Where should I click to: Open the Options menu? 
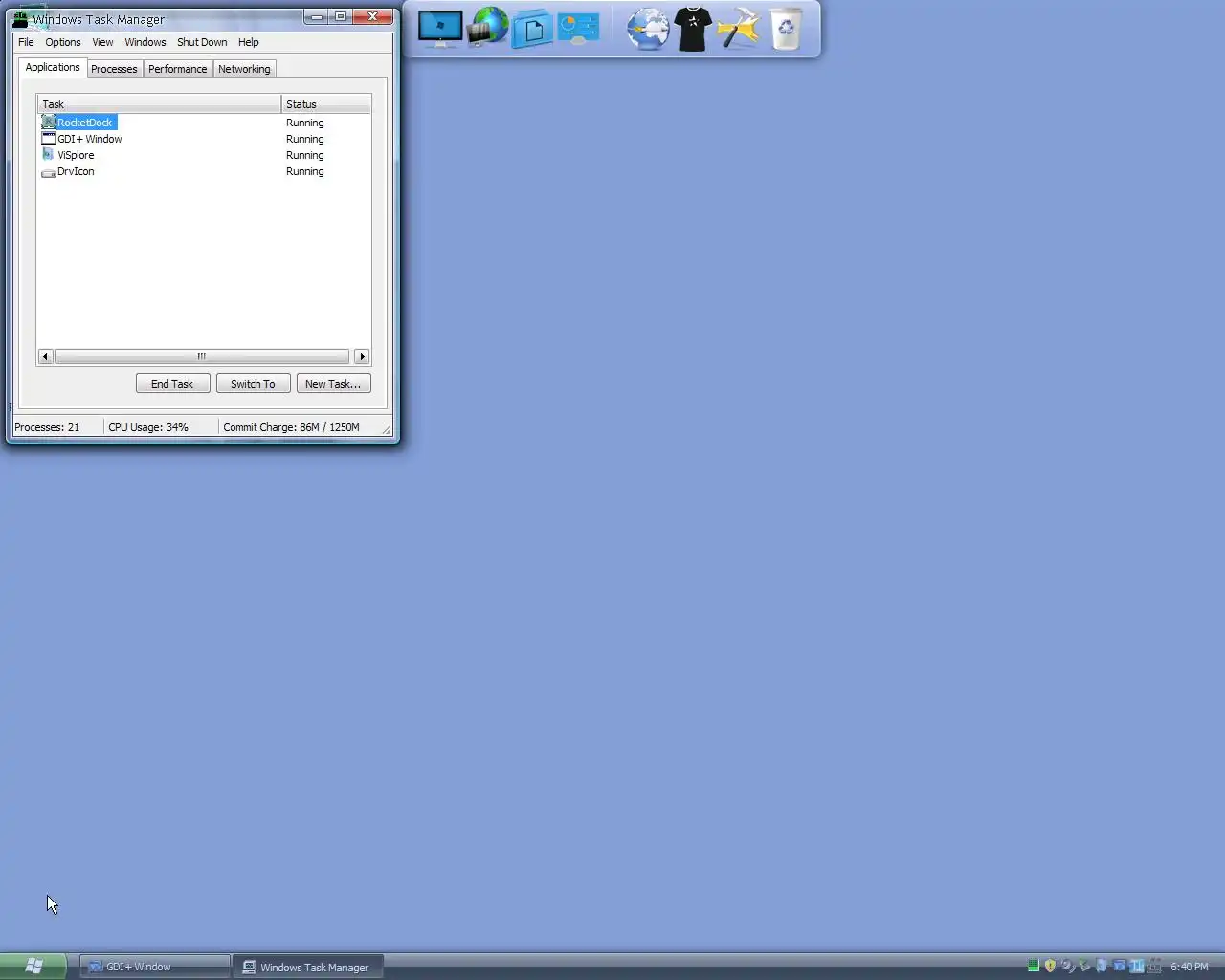tap(63, 42)
